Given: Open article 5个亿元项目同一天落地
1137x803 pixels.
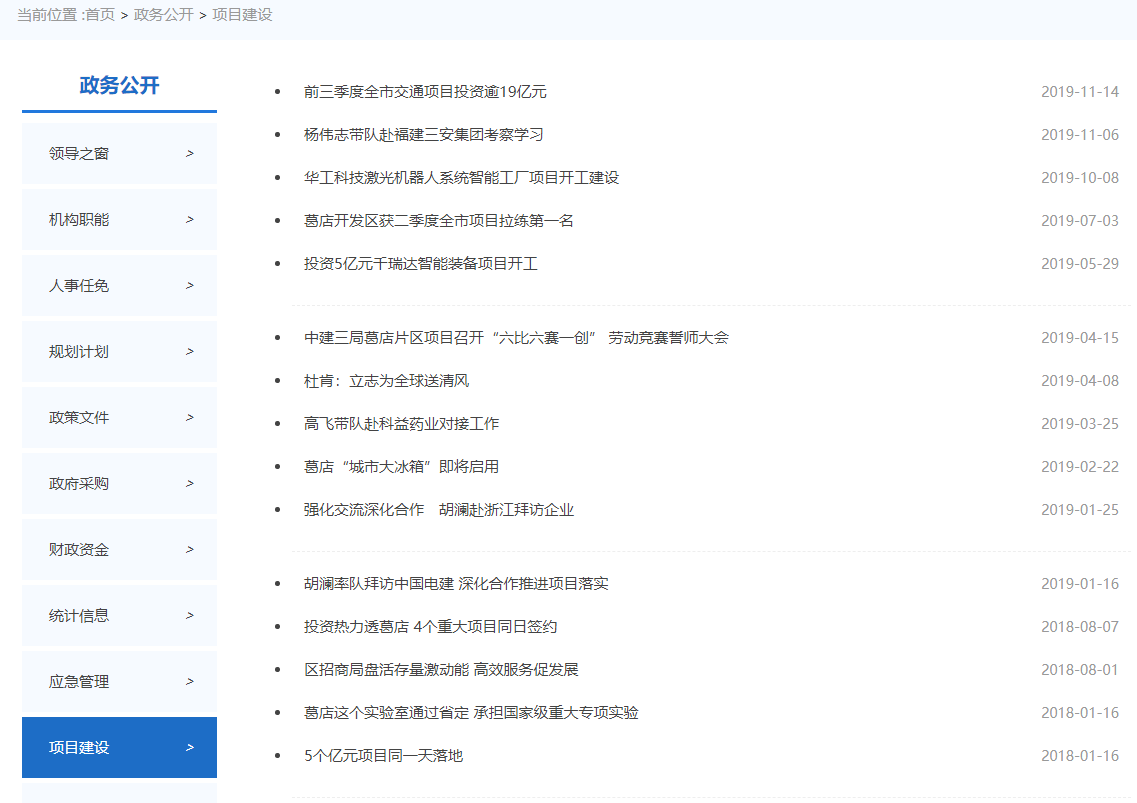Looking at the screenshot, I should click(383, 756).
